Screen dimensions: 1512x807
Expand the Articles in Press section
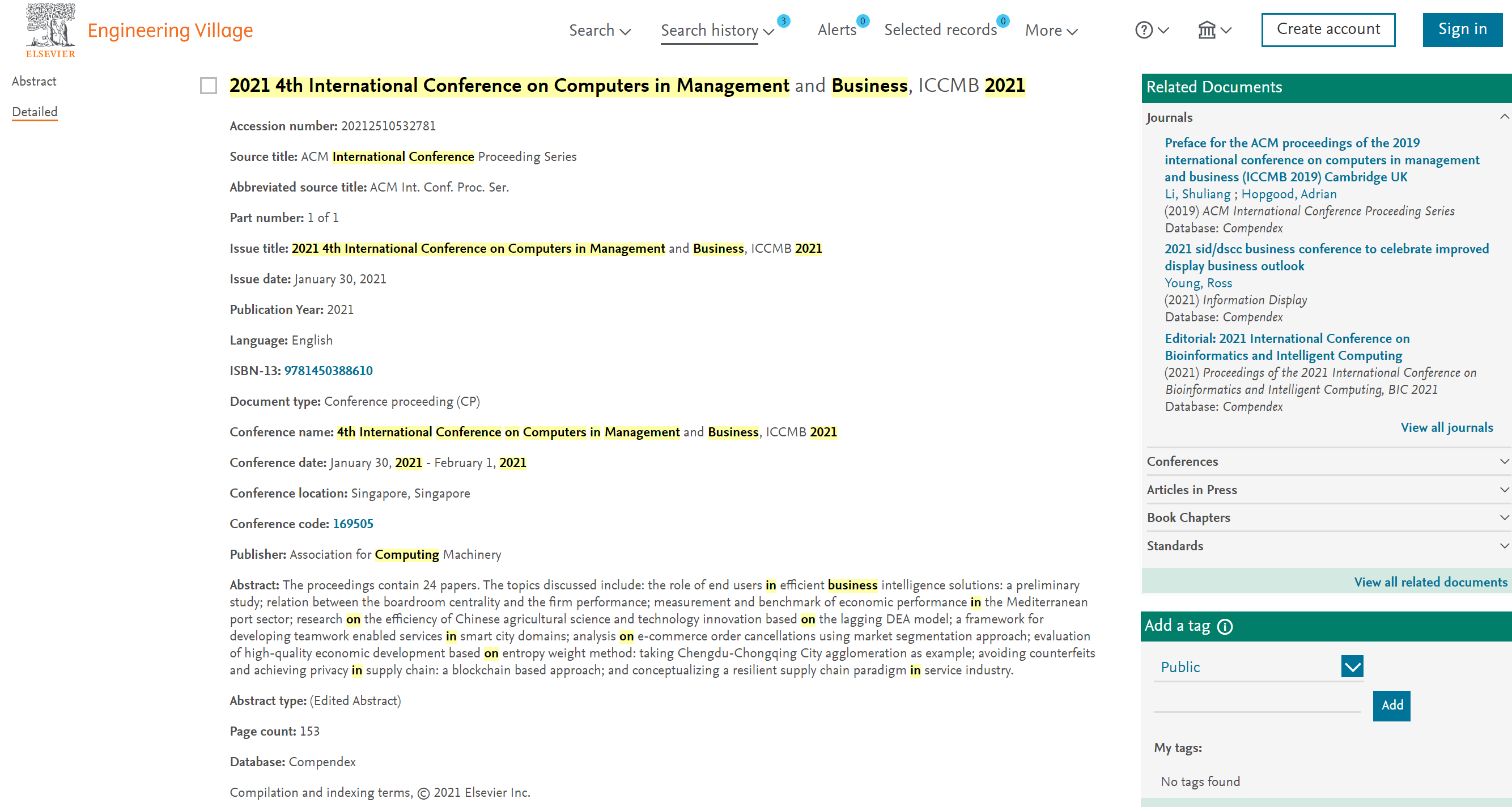tap(1504, 490)
